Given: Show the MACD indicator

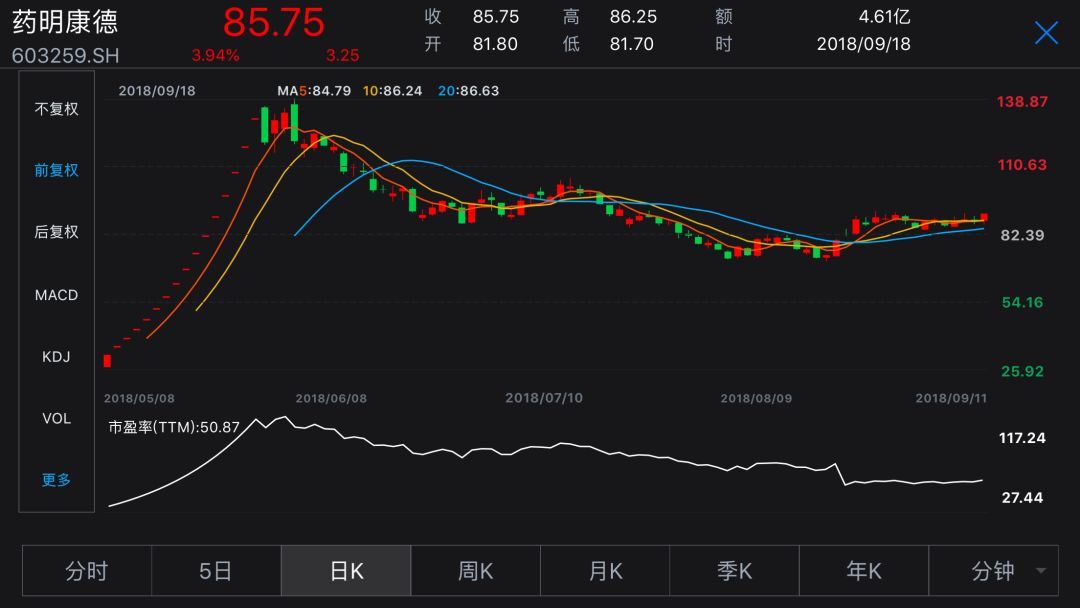Looking at the screenshot, I should point(56,295).
